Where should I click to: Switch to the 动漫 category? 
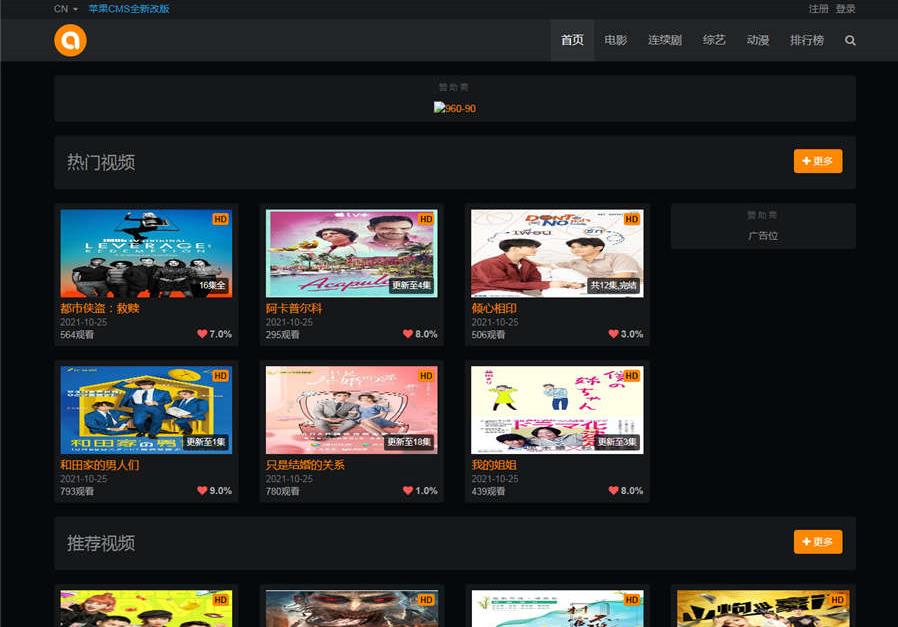pyautogui.click(x=757, y=41)
